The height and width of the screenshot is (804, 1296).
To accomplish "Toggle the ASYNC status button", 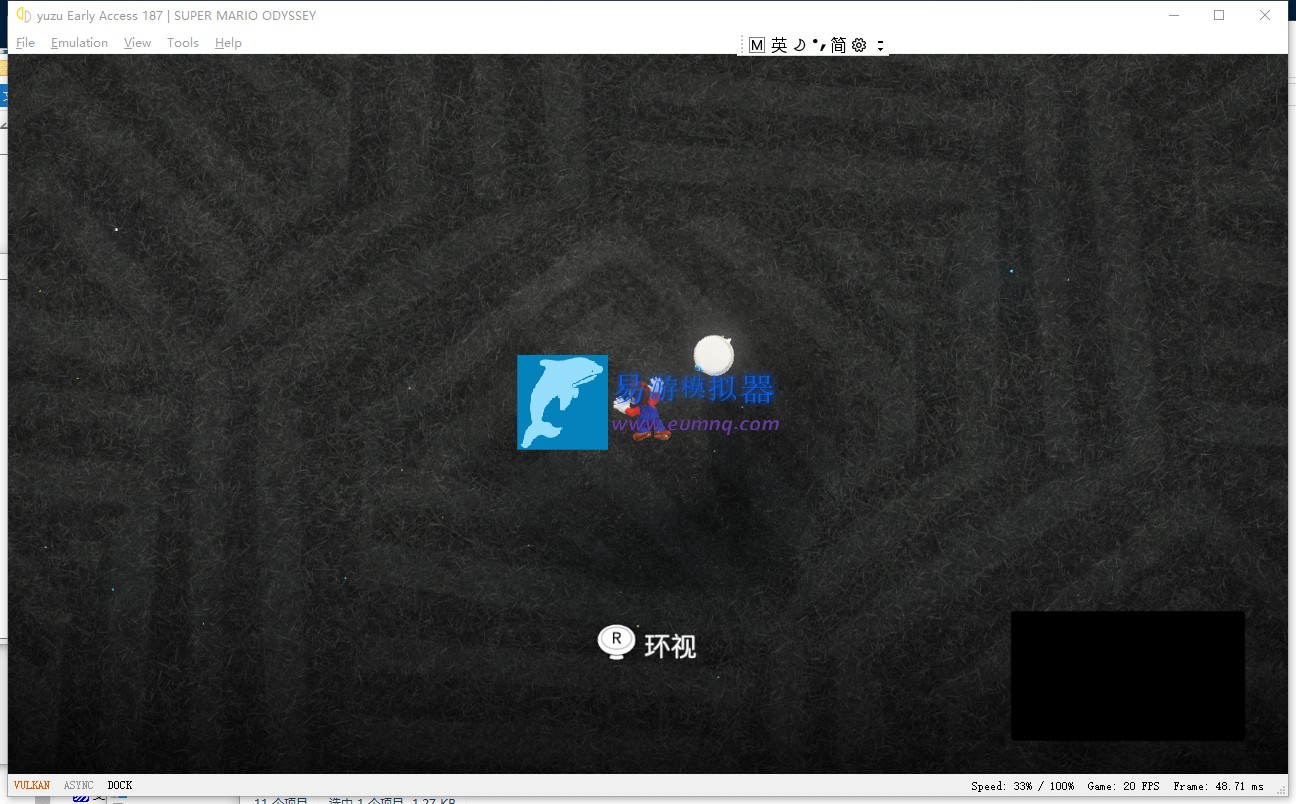I will [79, 786].
